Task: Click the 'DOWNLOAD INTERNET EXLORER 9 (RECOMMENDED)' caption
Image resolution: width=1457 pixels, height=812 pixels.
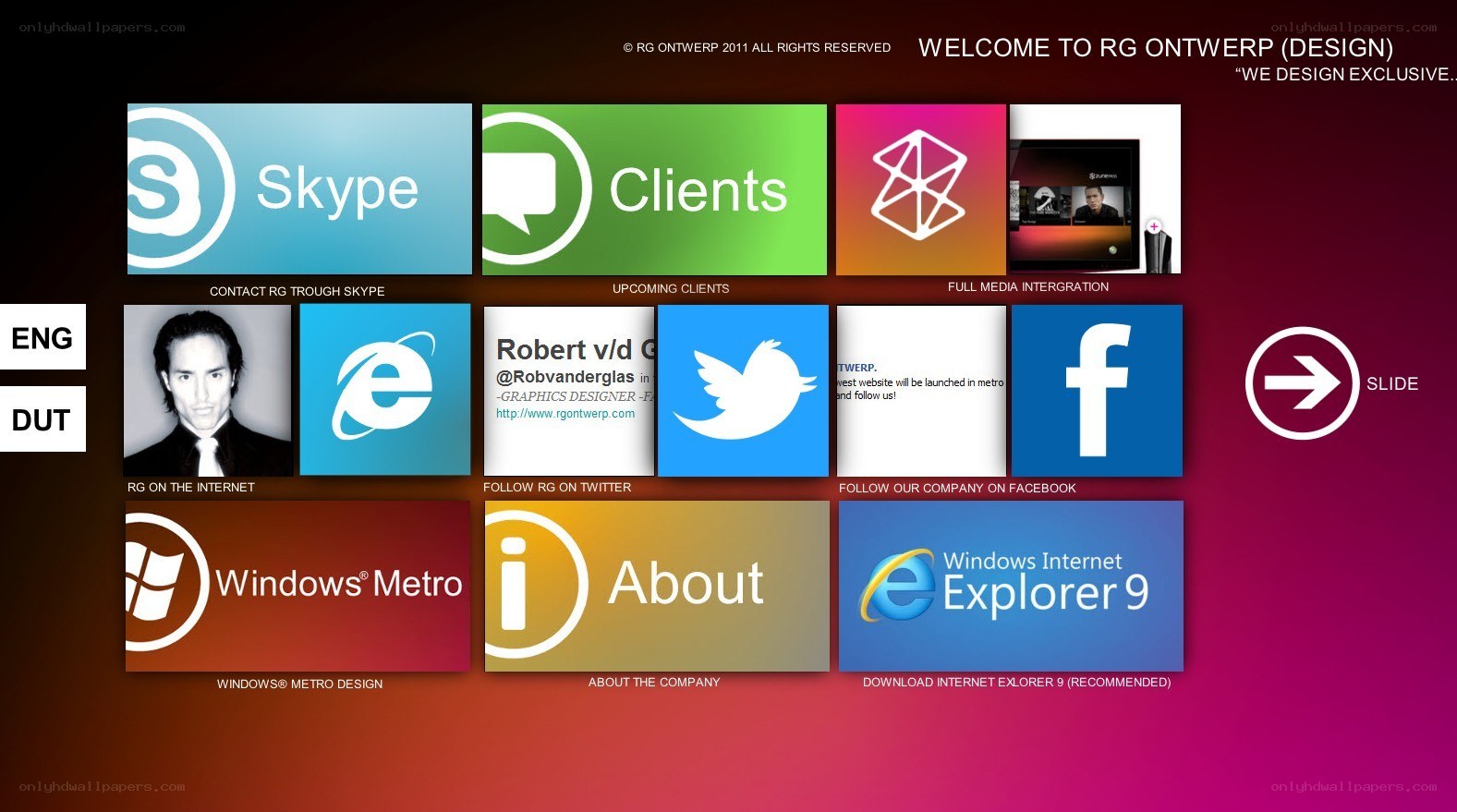Action: (x=1016, y=682)
